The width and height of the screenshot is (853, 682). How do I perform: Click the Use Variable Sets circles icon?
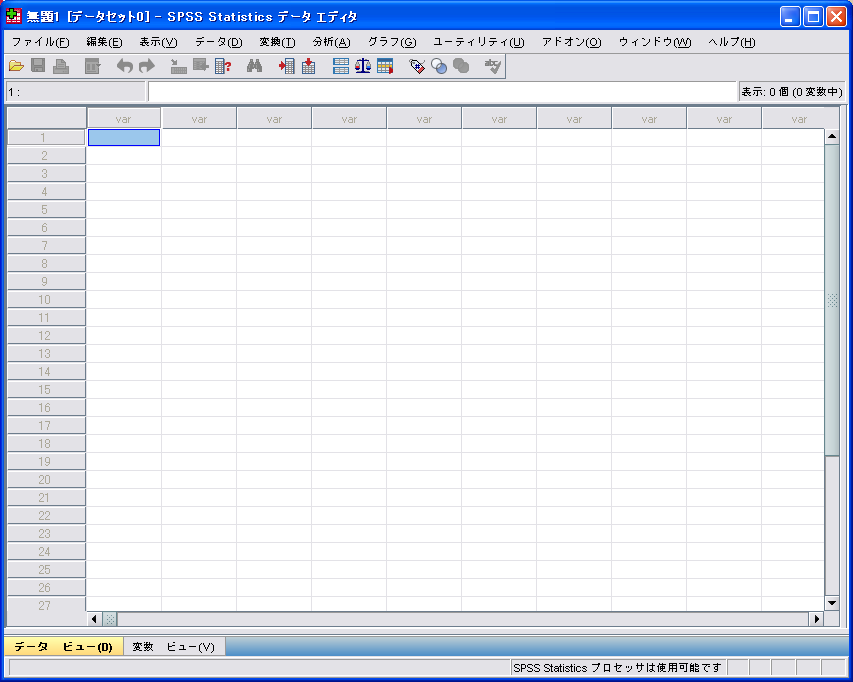pyautogui.click(x=439, y=66)
